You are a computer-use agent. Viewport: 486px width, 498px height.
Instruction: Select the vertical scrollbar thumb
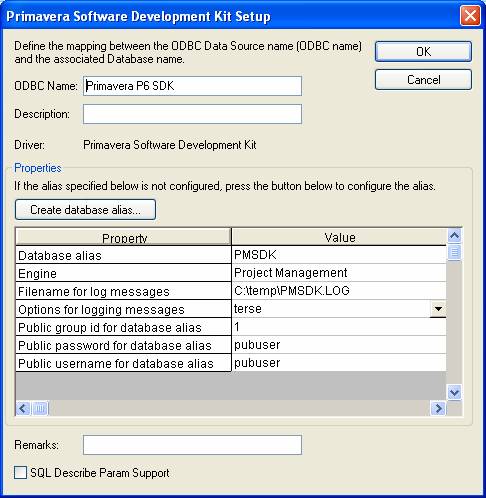tap(454, 252)
